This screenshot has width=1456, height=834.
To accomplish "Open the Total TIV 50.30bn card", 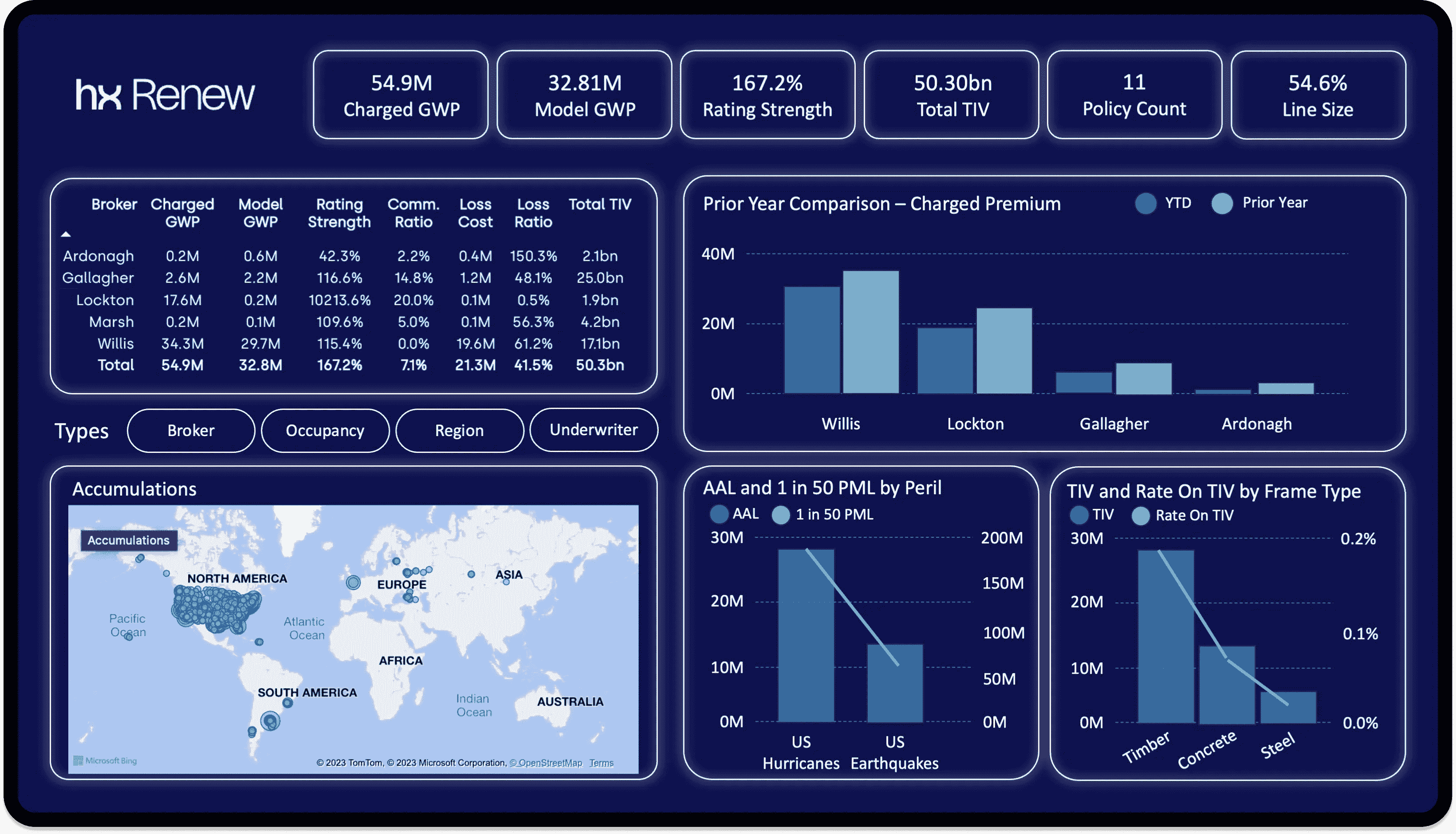I will [x=952, y=95].
